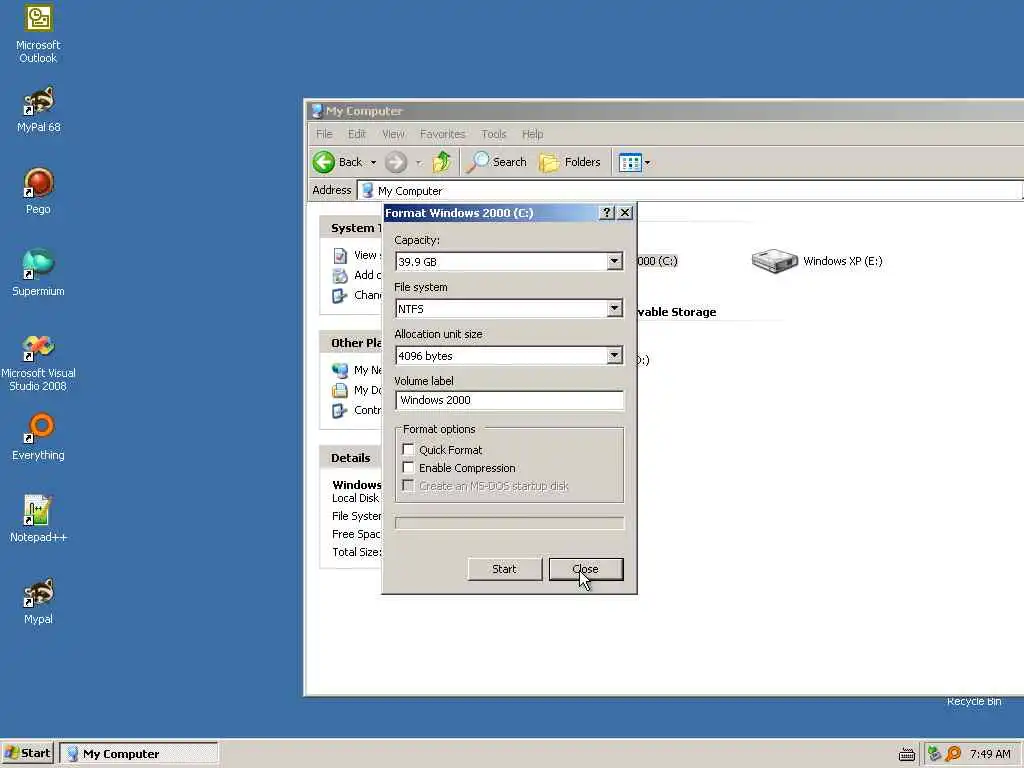Open the Edit menu
Image resolution: width=1024 pixels, height=768 pixels.
357,134
